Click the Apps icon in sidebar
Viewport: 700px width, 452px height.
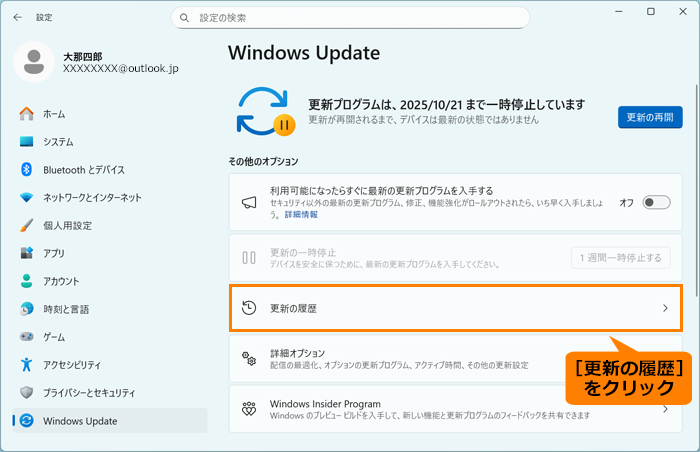(x=26, y=253)
